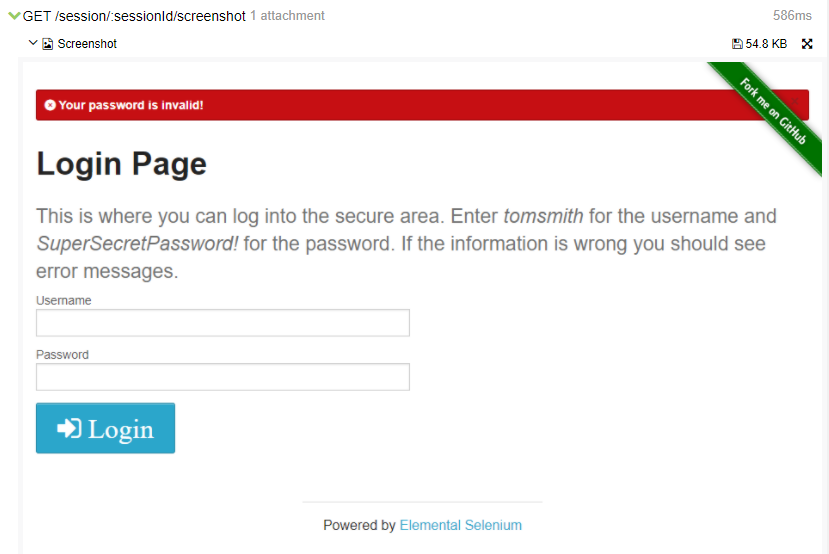
Task: Focus the Password input field
Action: tap(222, 377)
